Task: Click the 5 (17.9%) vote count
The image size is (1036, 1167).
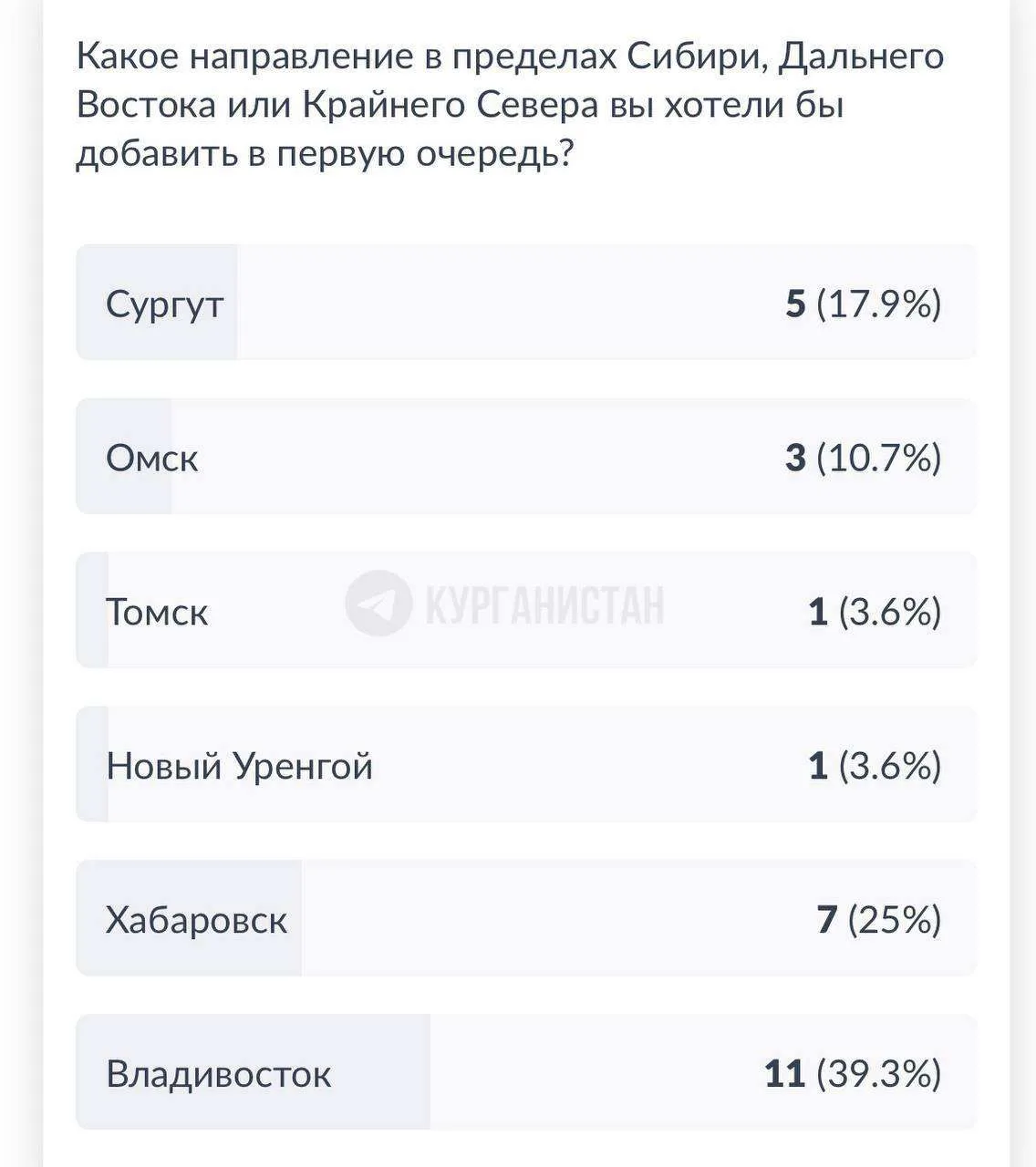Action: coord(864,304)
